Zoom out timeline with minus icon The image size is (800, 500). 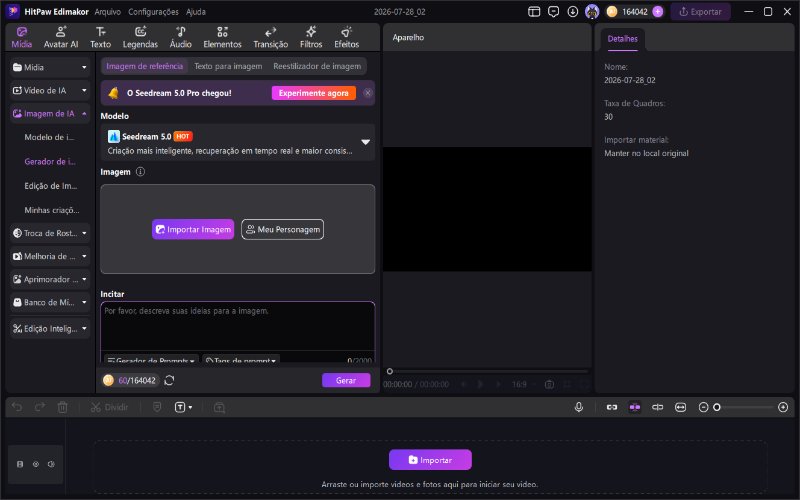(x=703, y=407)
